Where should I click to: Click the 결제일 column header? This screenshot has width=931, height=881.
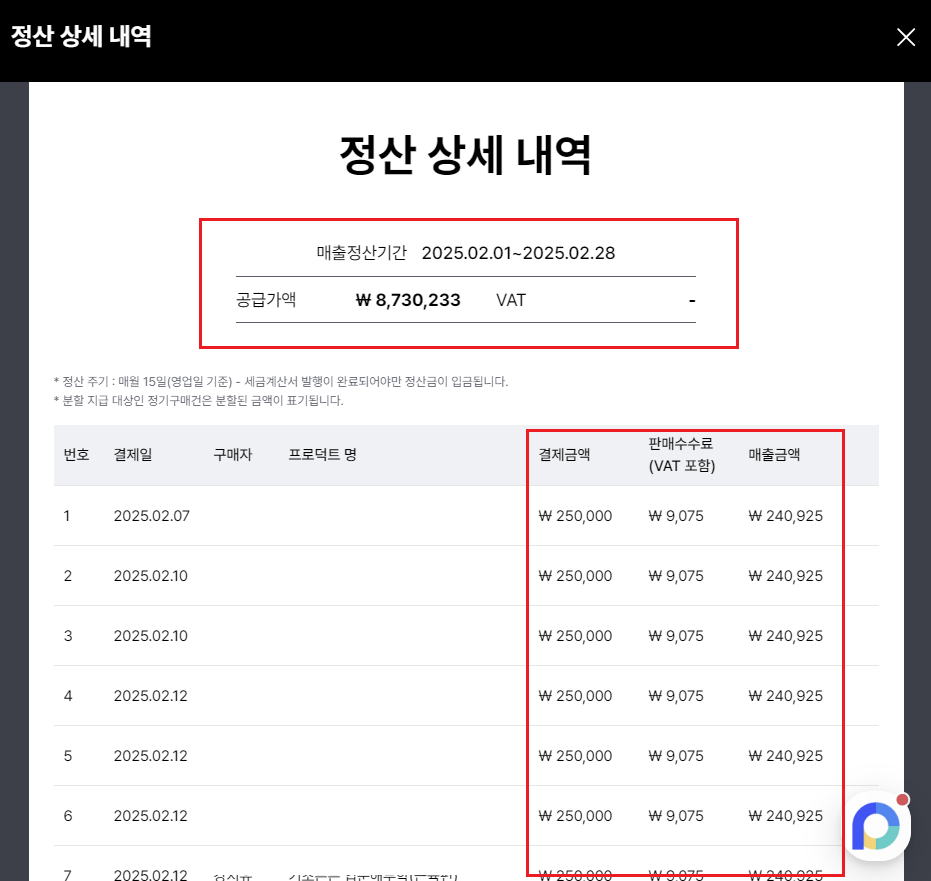133,455
